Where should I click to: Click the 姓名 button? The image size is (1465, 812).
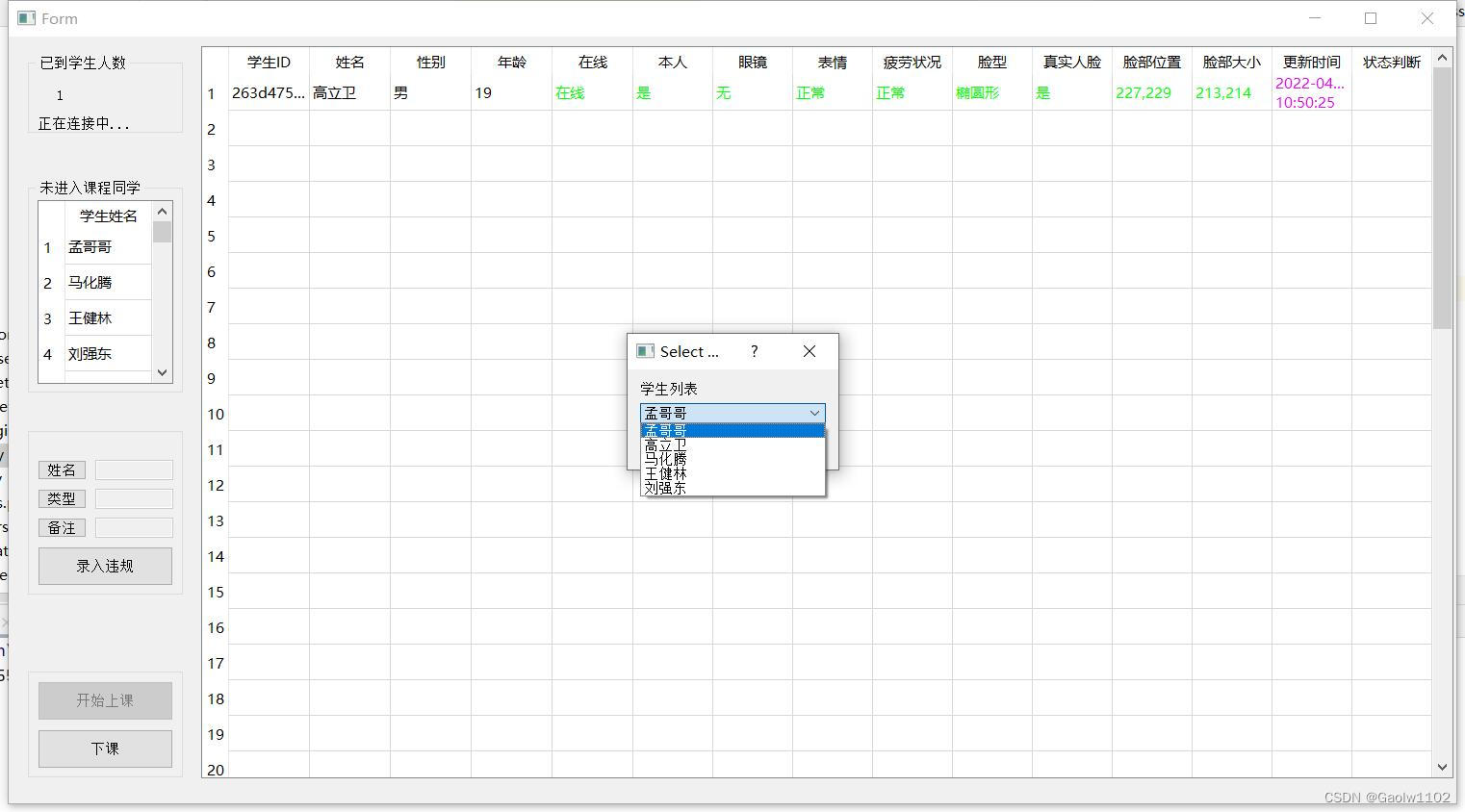point(62,469)
